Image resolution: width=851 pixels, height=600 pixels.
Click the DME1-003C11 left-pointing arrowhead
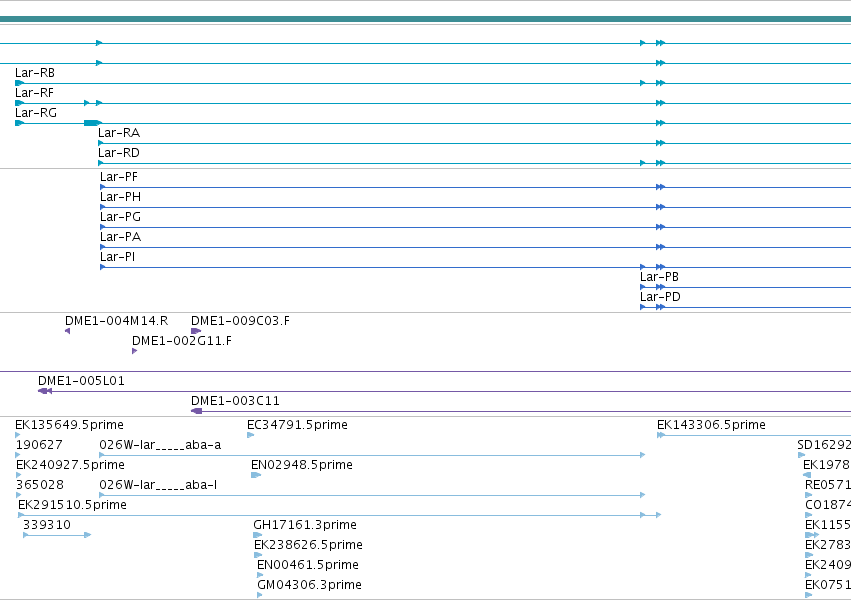(196, 411)
